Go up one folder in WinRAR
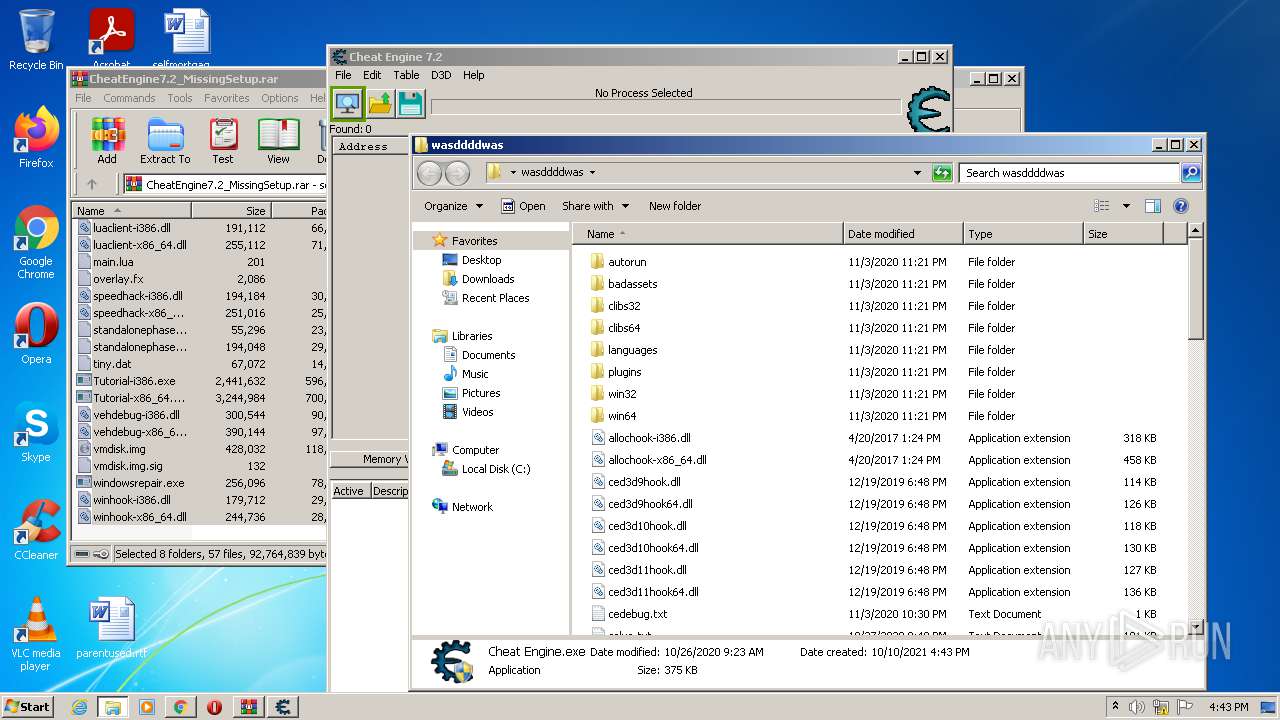The image size is (1280, 720). pyautogui.click(x=92, y=184)
